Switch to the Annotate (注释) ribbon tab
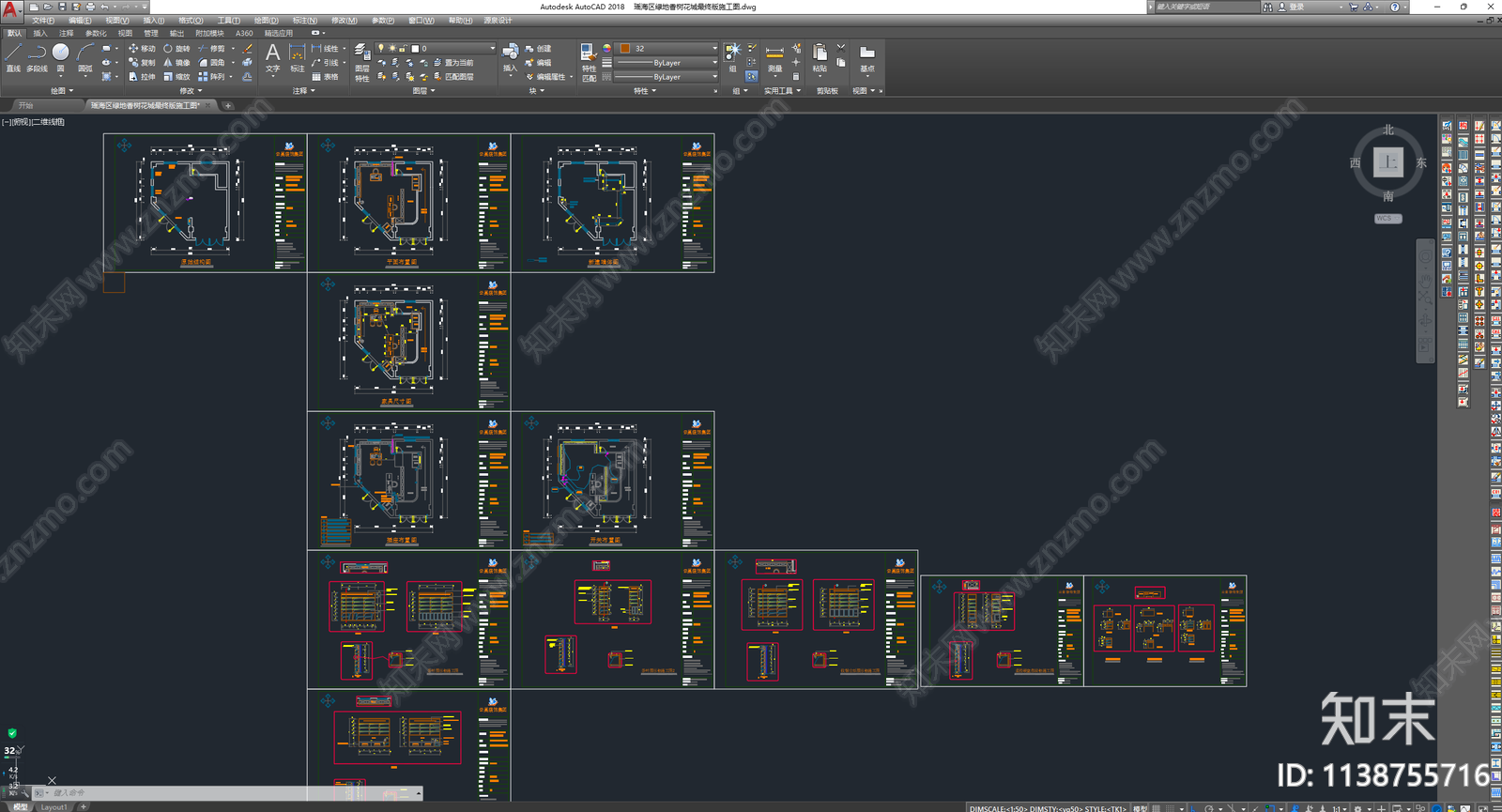The height and width of the screenshot is (812, 1502). (x=67, y=33)
